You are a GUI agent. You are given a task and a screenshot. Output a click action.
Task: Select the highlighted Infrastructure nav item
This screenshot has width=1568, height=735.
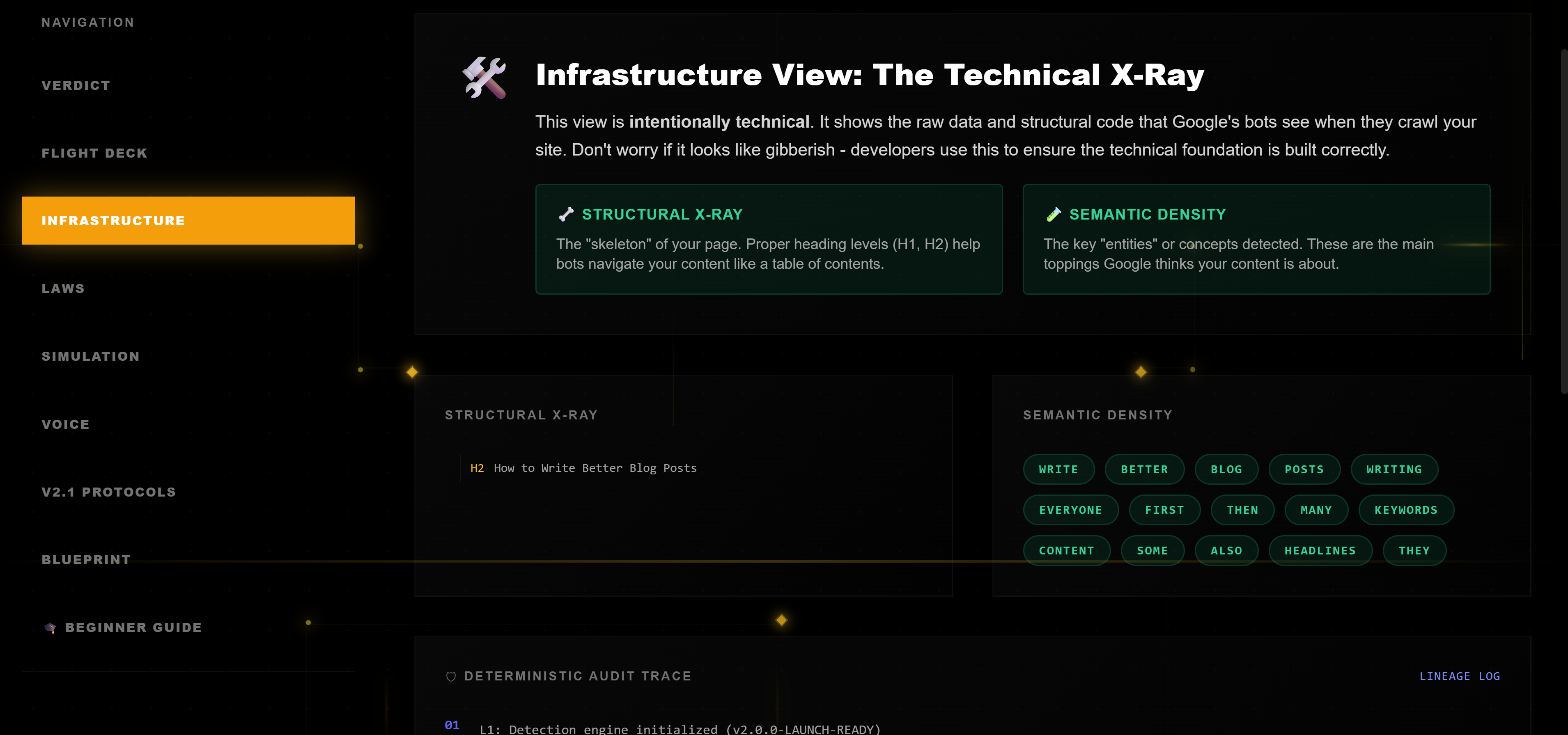188,220
